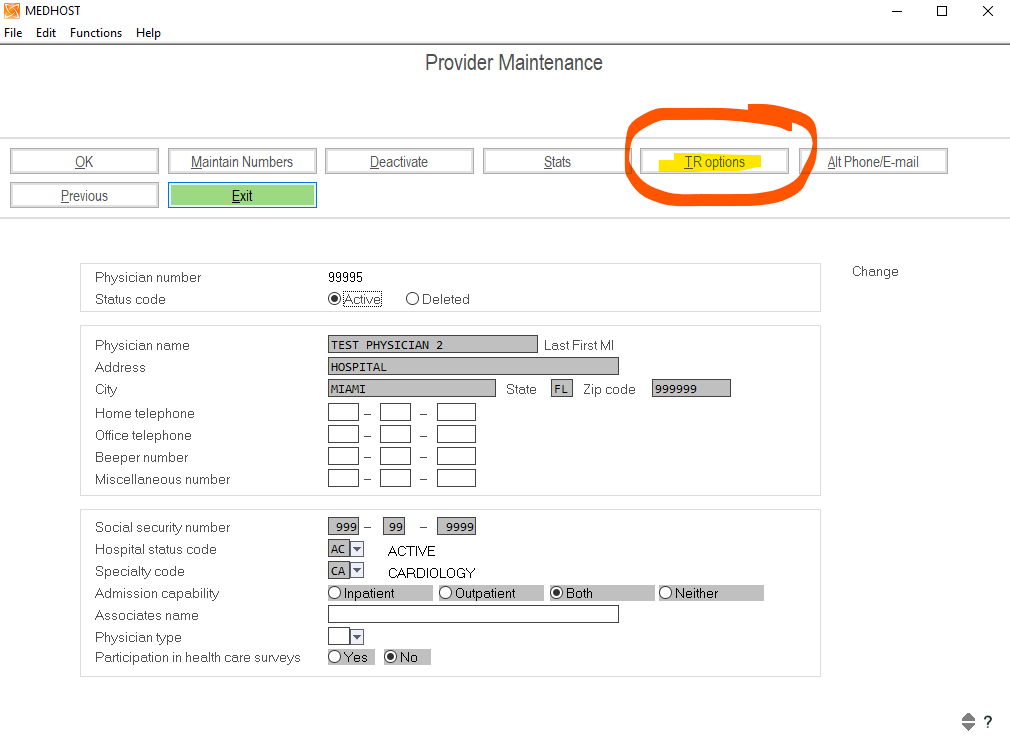Viewport: 1010px width, 739px height.
Task: Select Neither for admission capability
Action: pyautogui.click(x=666, y=593)
